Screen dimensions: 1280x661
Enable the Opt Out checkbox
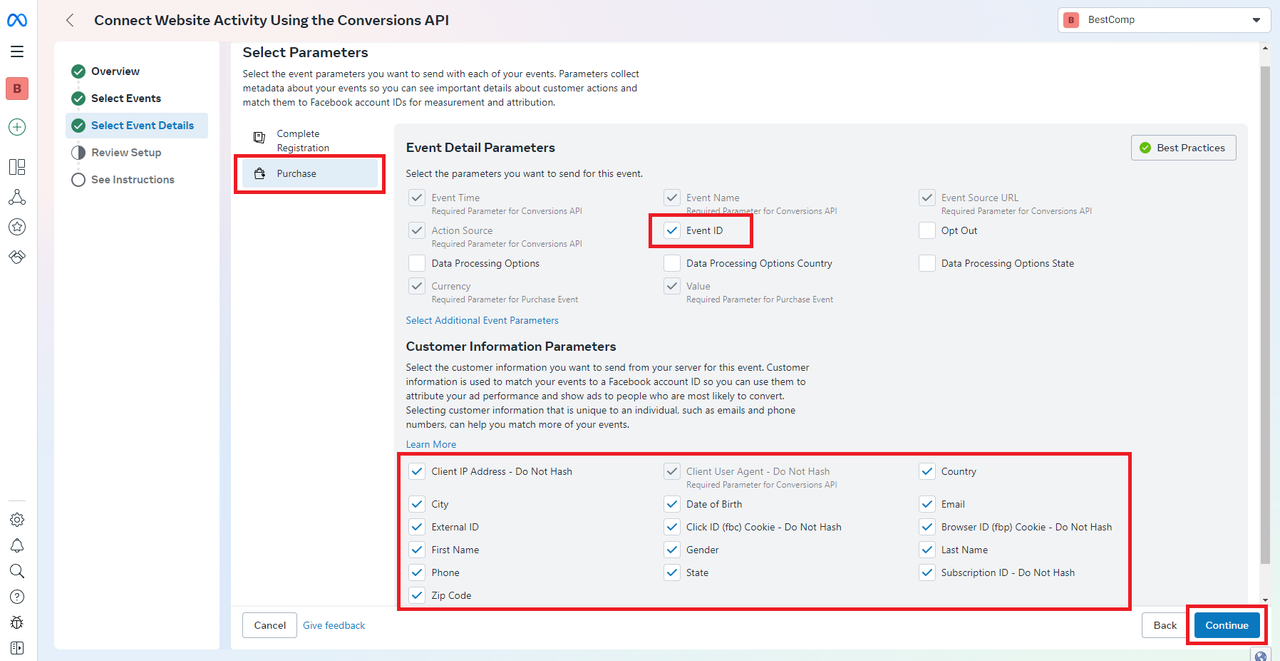(926, 231)
